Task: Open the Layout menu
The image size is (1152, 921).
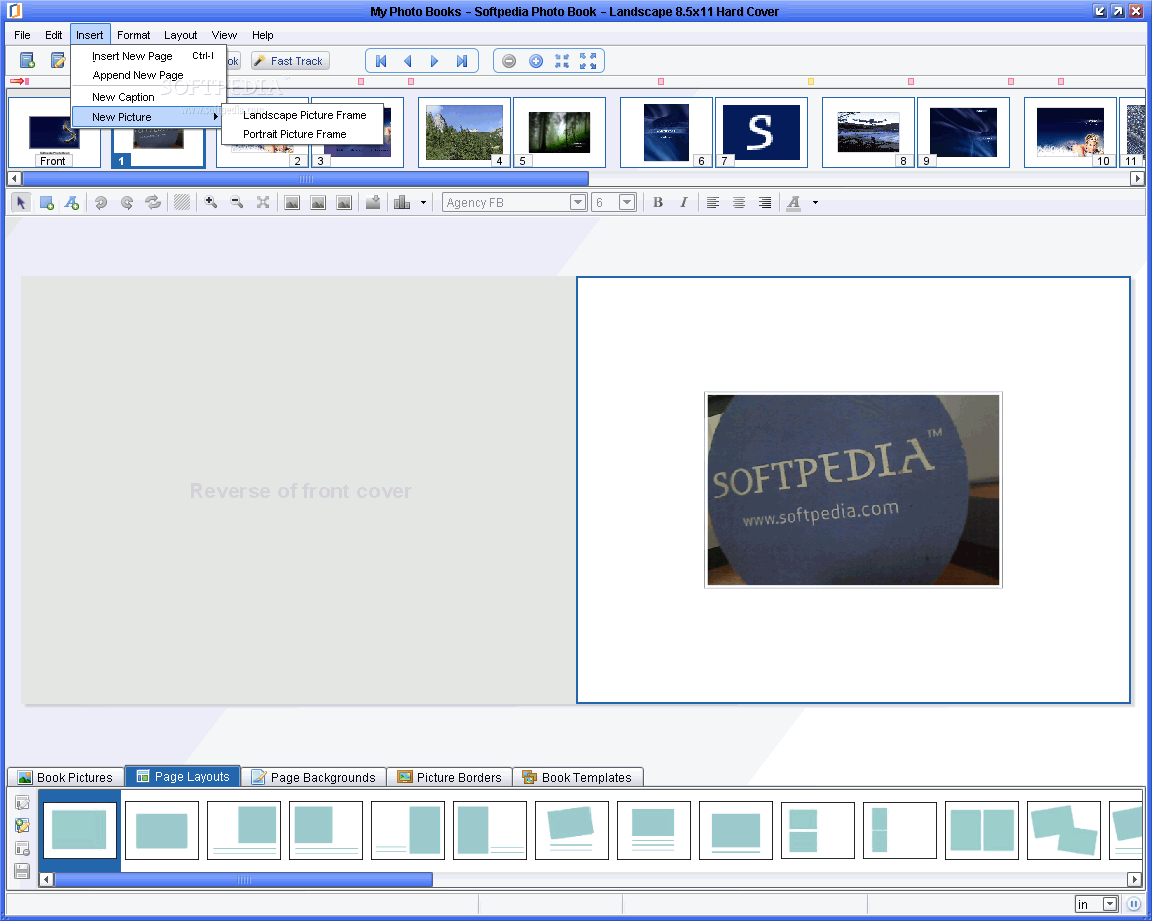Action: coord(181,35)
